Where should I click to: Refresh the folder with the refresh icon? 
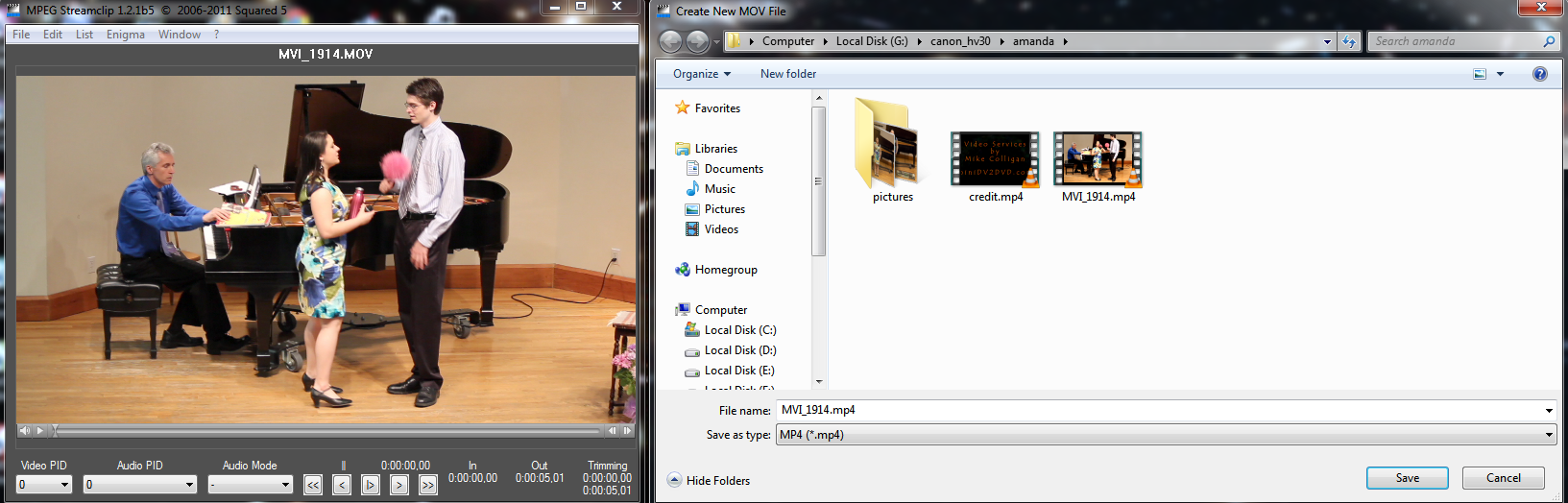pyautogui.click(x=1349, y=41)
